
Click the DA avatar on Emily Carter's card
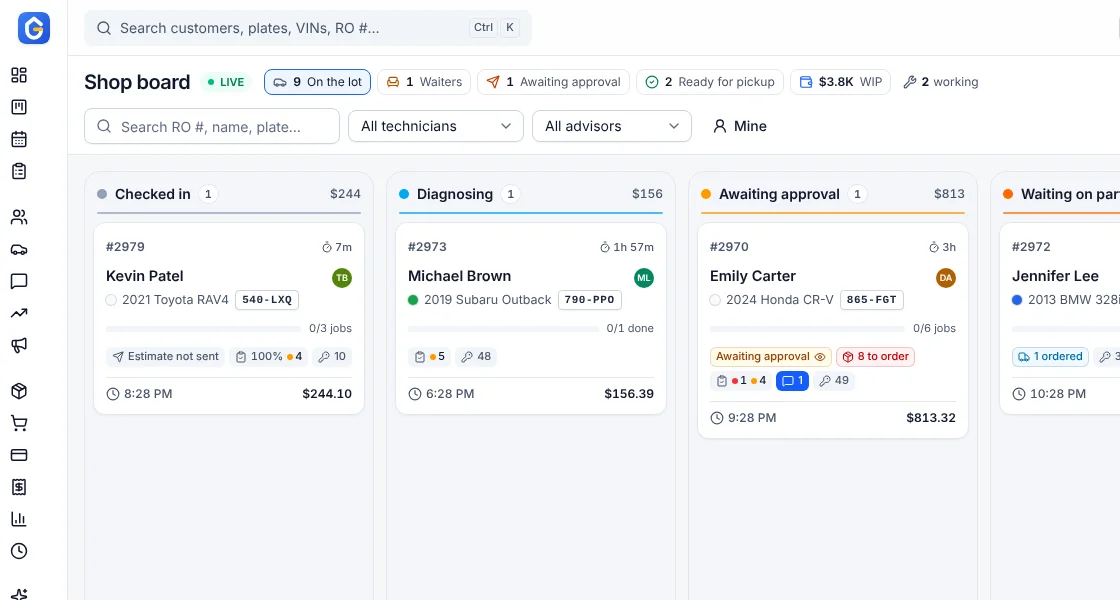point(946,278)
